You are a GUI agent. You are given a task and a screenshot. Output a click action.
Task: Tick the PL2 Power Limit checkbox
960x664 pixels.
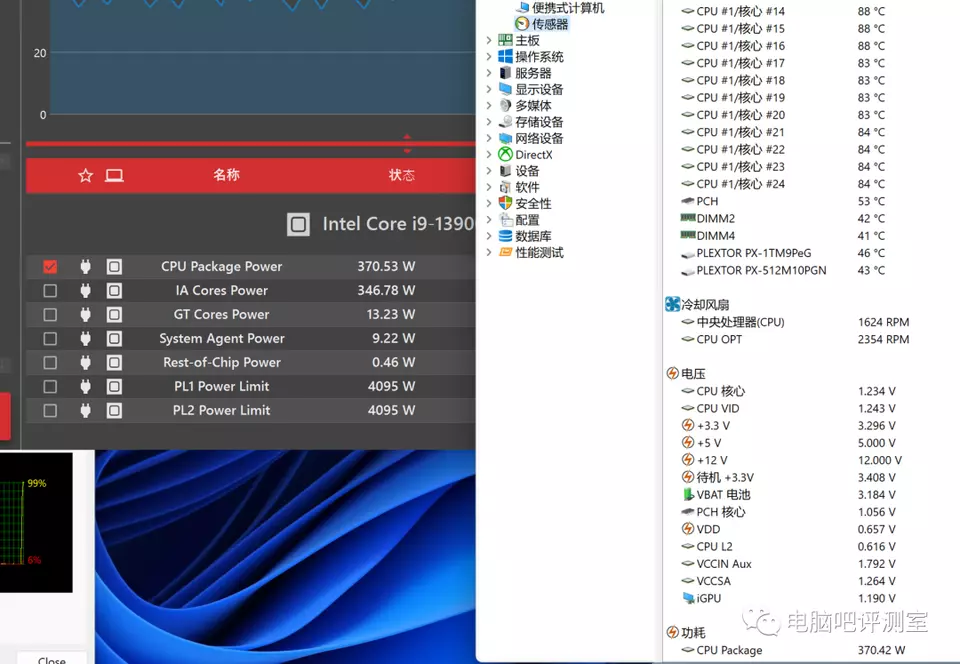point(50,411)
